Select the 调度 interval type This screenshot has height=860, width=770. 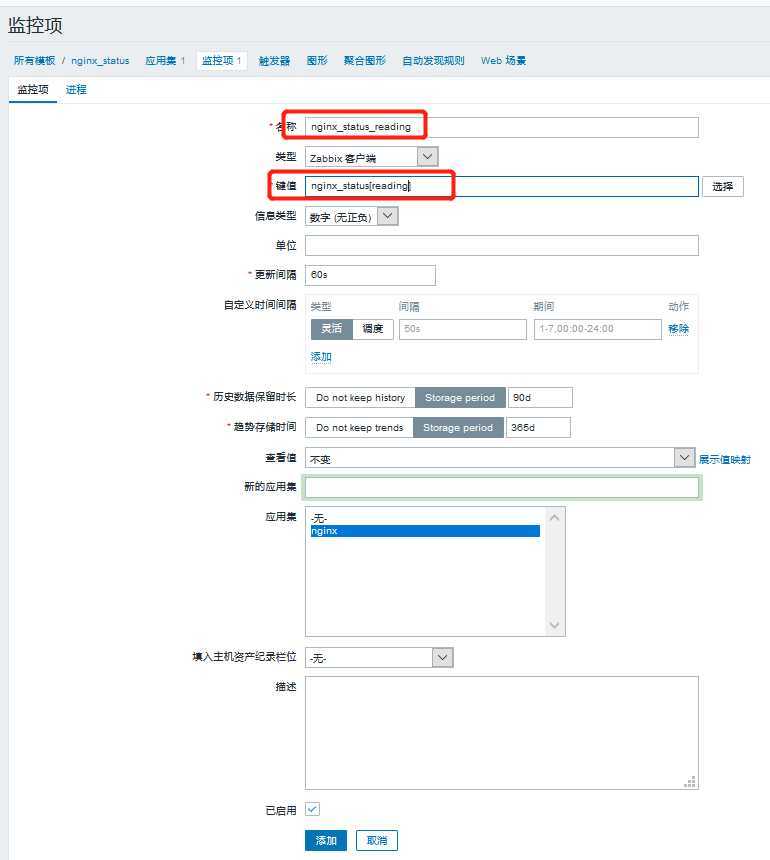373,329
